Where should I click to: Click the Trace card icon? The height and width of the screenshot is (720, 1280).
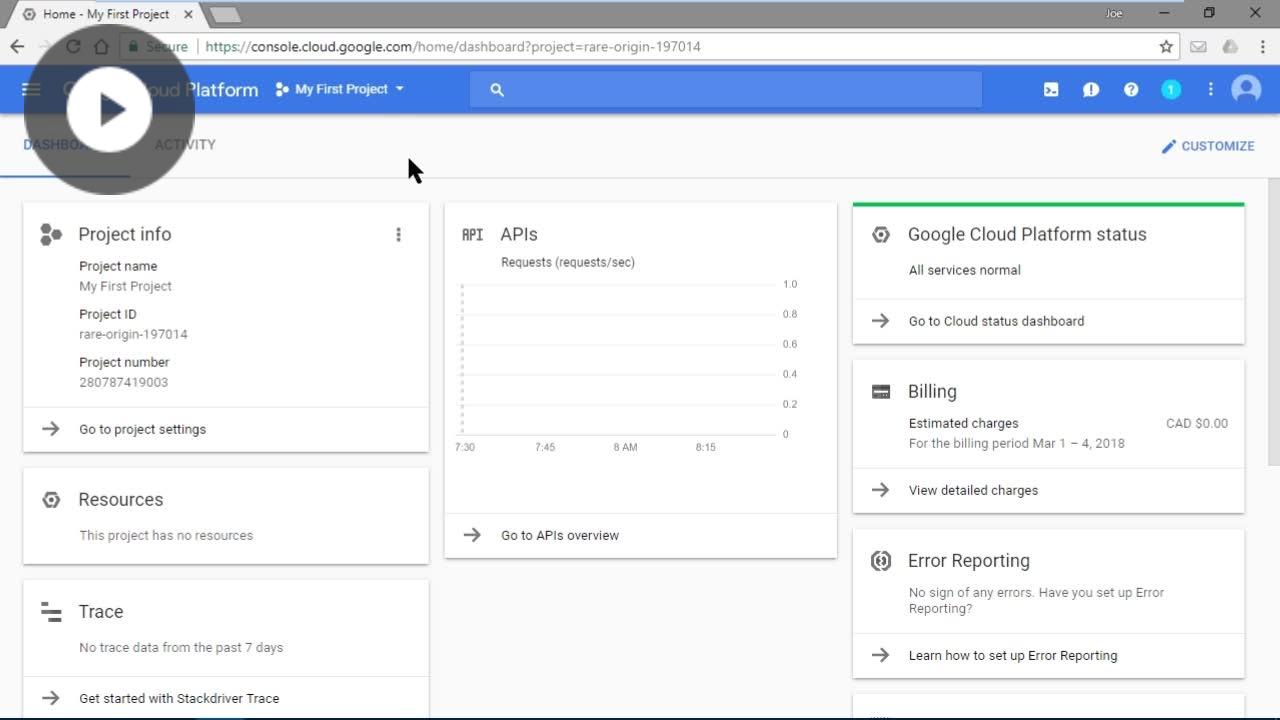(x=51, y=611)
